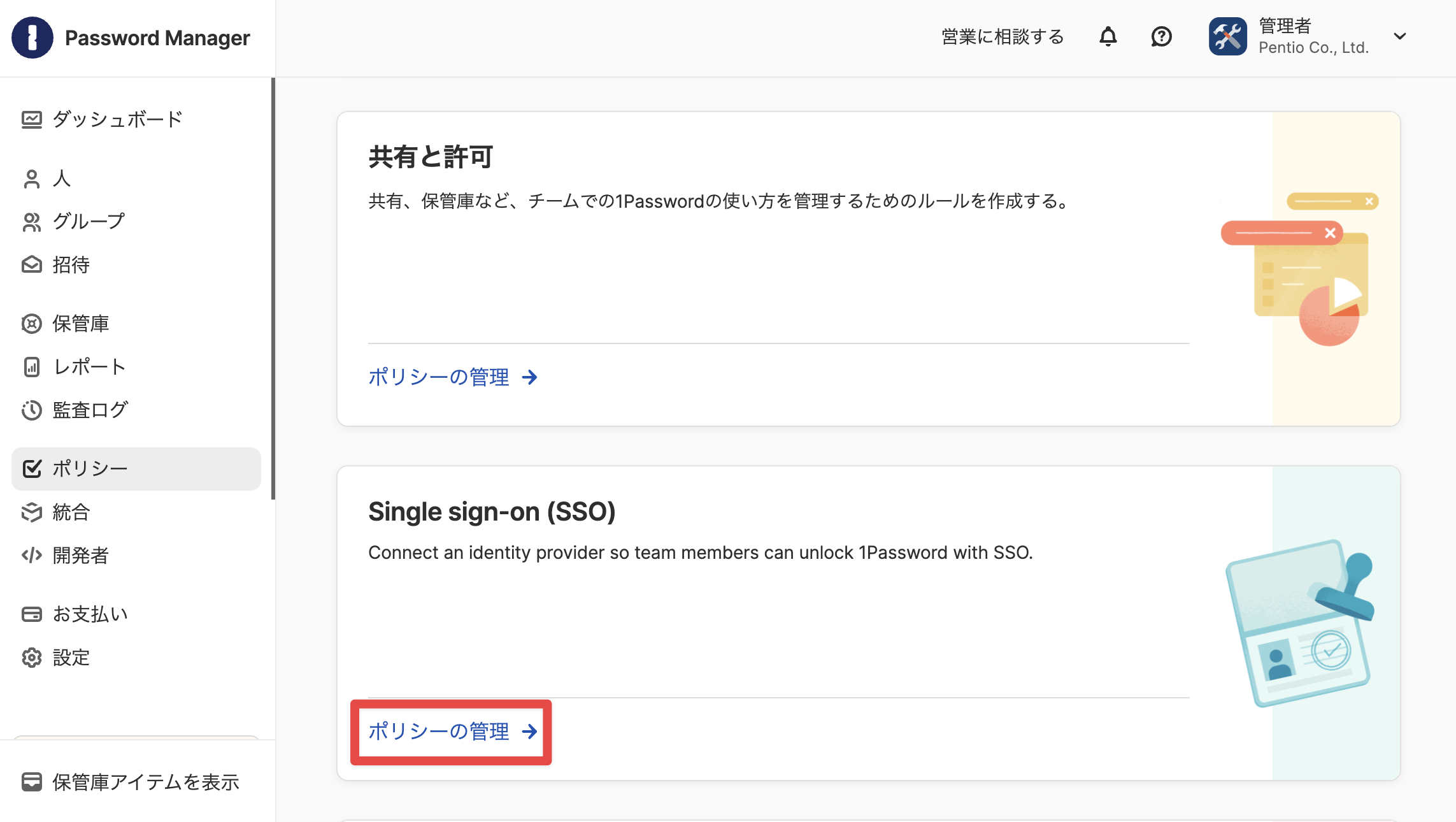Select the ポリシー menu item

136,469
